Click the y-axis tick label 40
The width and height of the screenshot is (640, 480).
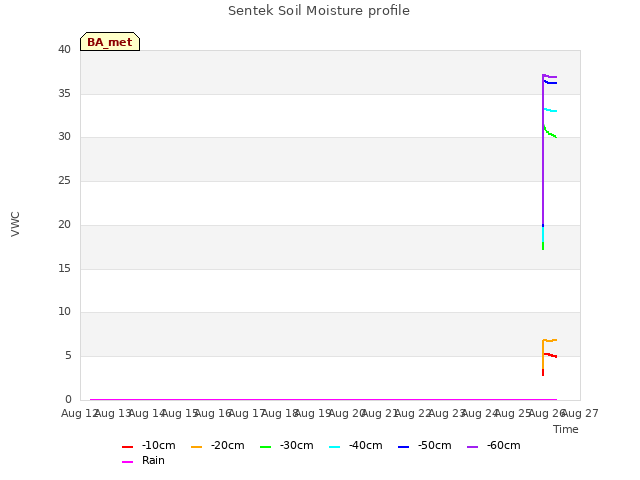click(x=64, y=49)
